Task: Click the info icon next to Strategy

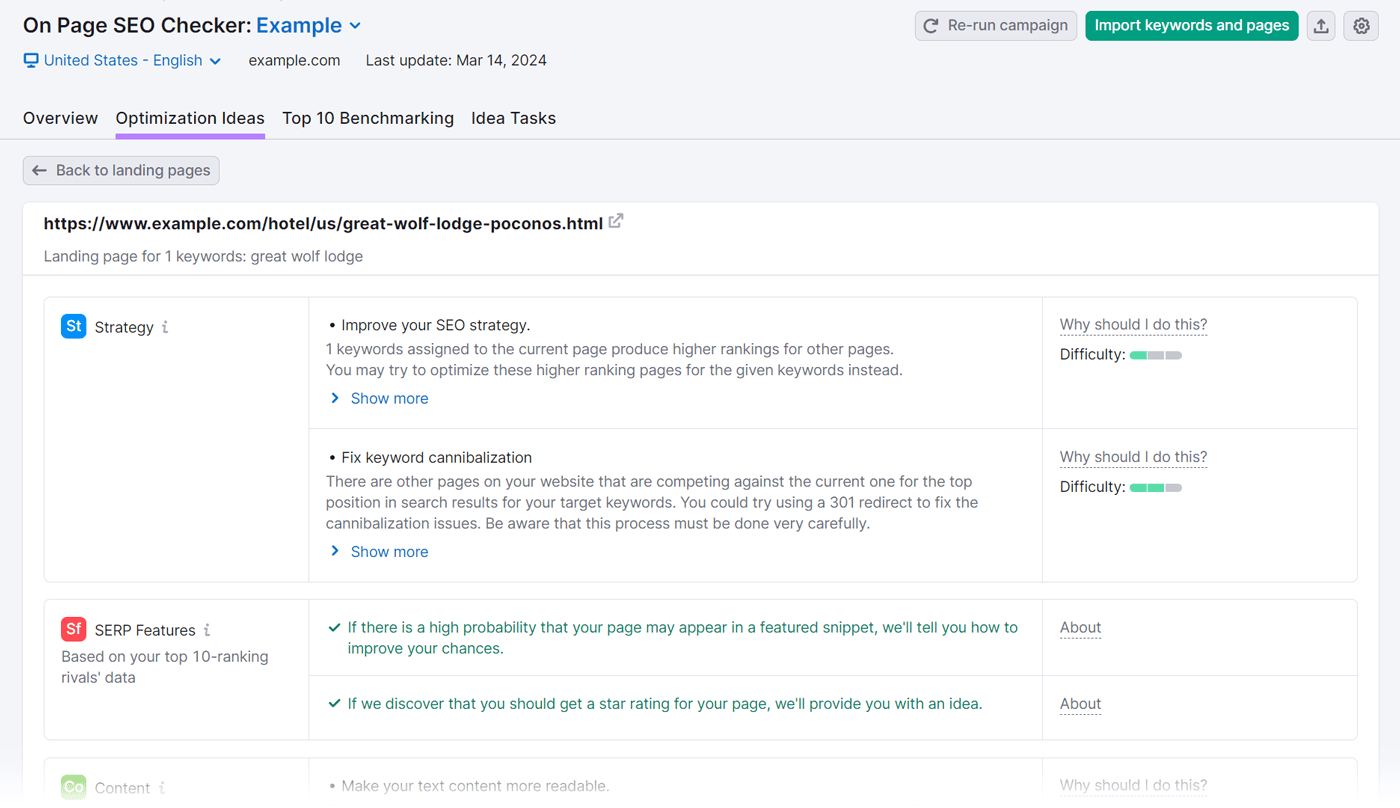Action: (x=165, y=328)
